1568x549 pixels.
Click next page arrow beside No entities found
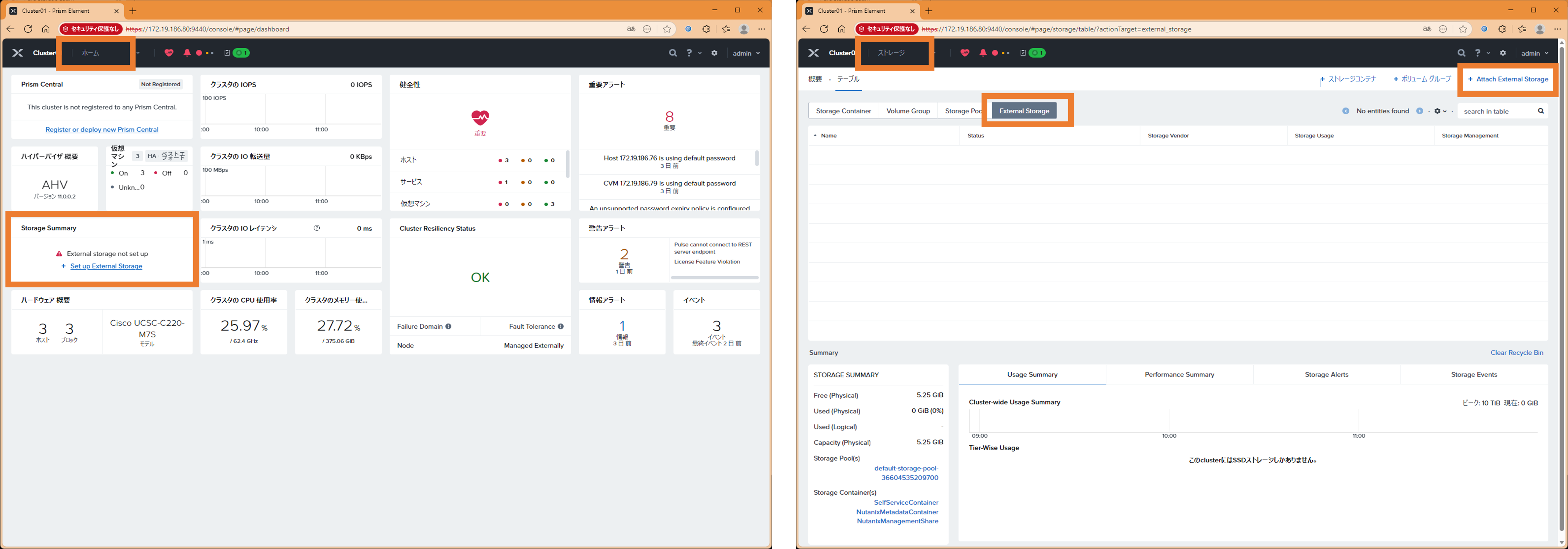pos(1419,111)
